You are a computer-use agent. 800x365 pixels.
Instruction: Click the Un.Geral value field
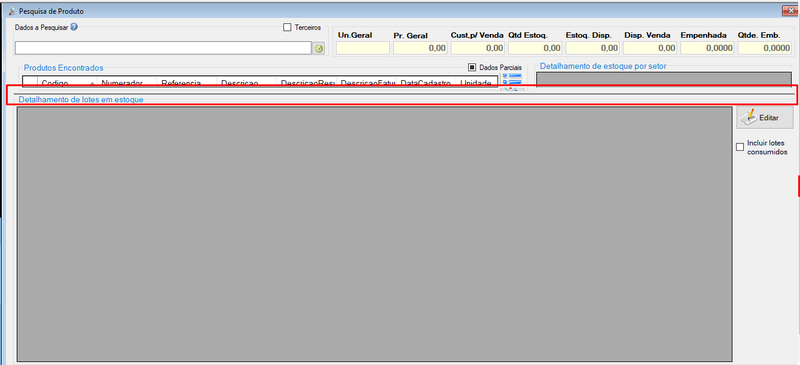pyautogui.click(x=362, y=48)
